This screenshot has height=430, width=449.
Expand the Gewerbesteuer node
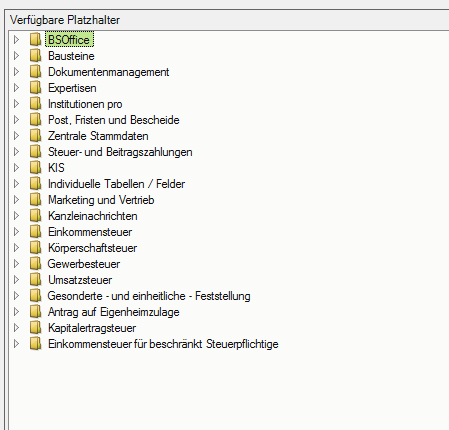point(16,264)
